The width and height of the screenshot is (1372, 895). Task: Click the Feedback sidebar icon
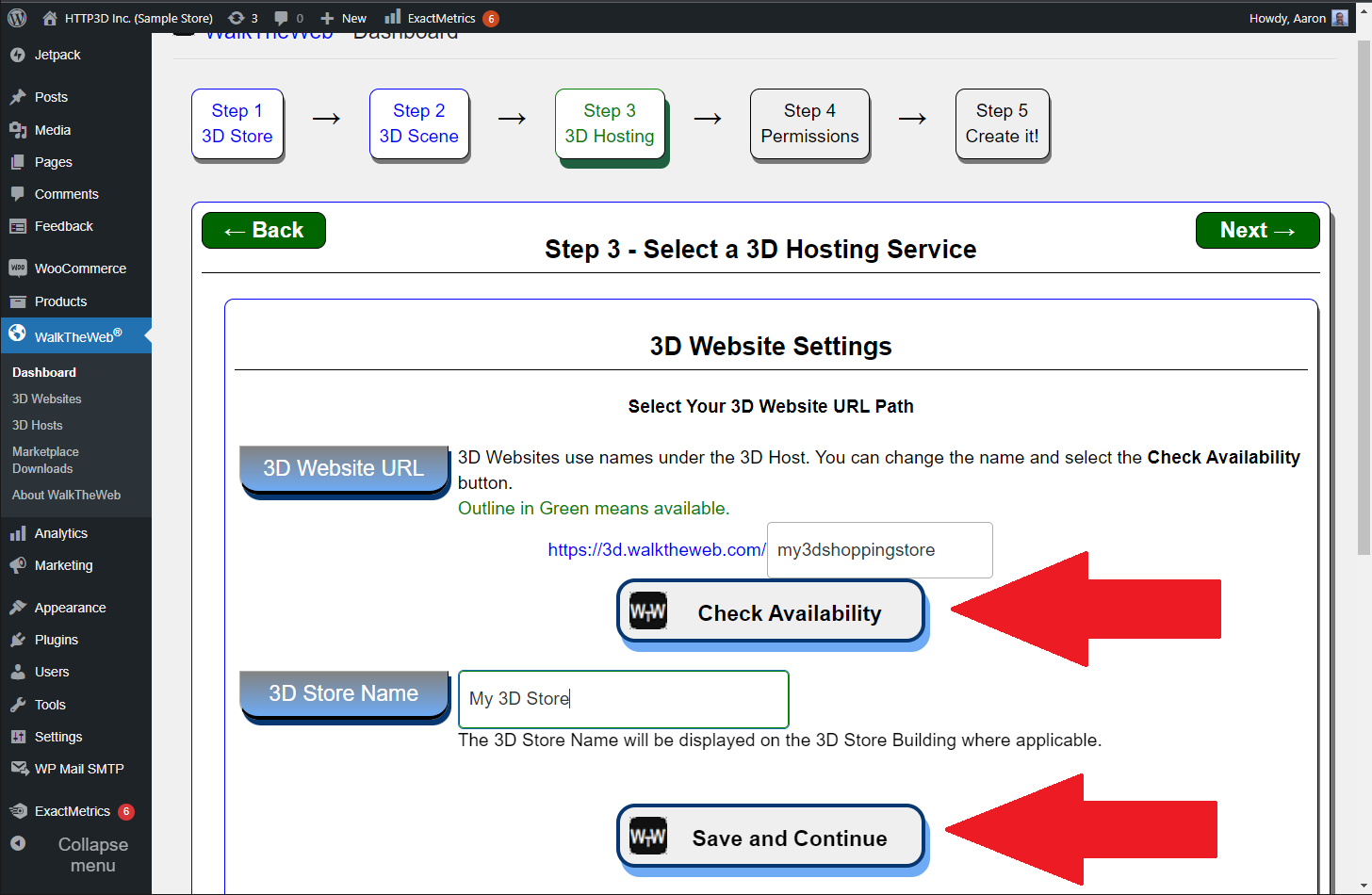coord(17,226)
